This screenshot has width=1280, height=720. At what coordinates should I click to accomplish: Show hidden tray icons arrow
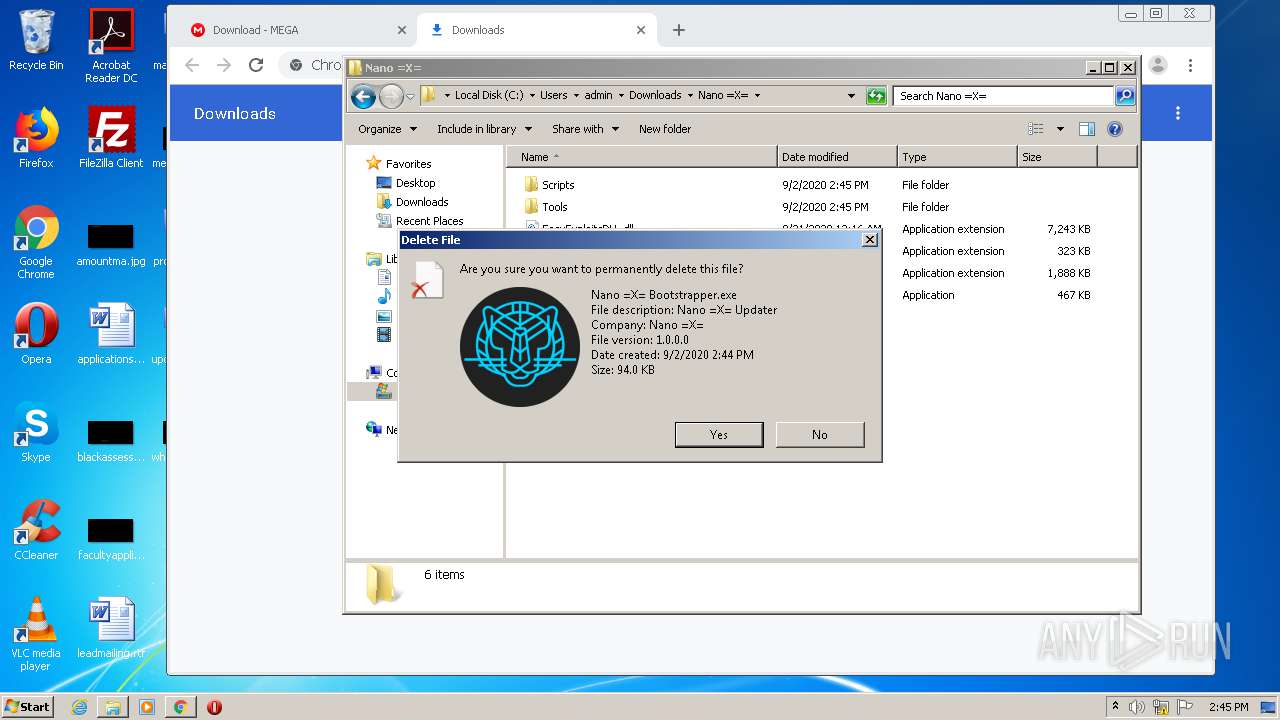click(1115, 707)
